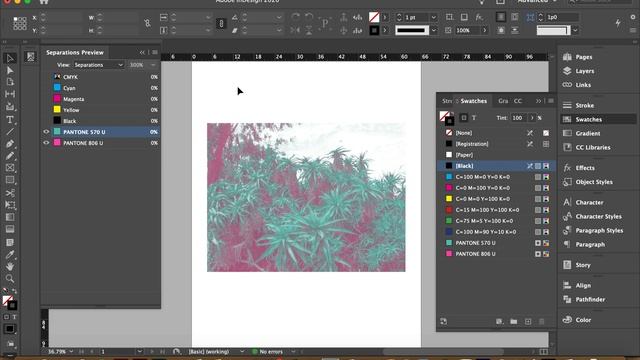Select the Type tool
Screen dimensions: 640x360
point(10,120)
